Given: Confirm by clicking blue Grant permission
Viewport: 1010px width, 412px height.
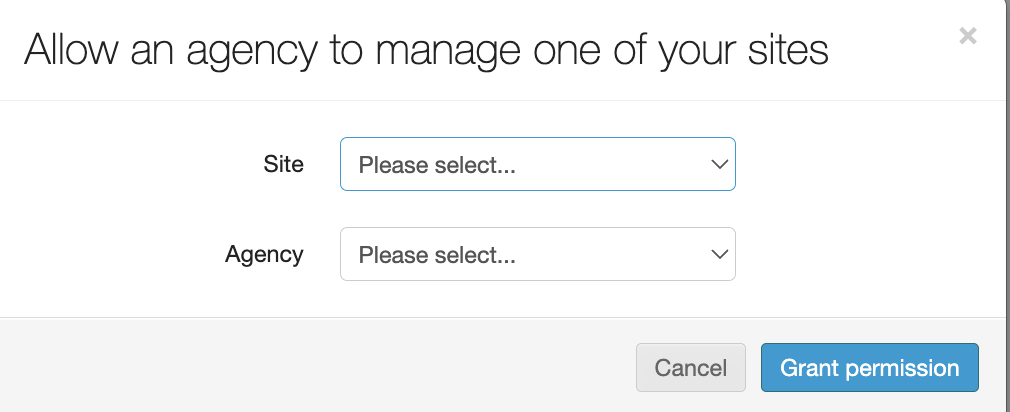Looking at the screenshot, I should [x=869, y=368].
